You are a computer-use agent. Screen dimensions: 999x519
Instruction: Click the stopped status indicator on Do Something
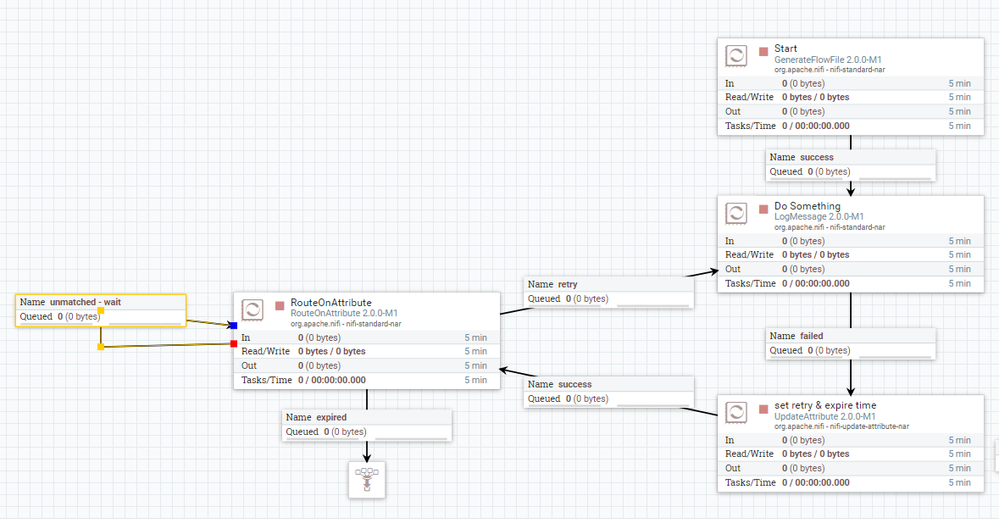pos(763,209)
